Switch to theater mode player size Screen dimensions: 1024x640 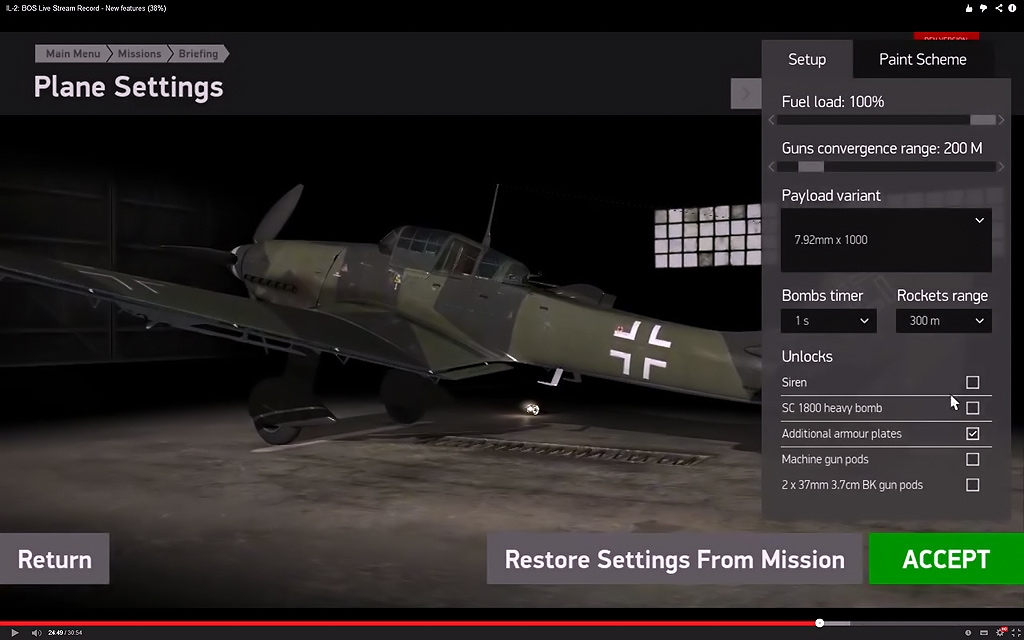point(984,633)
